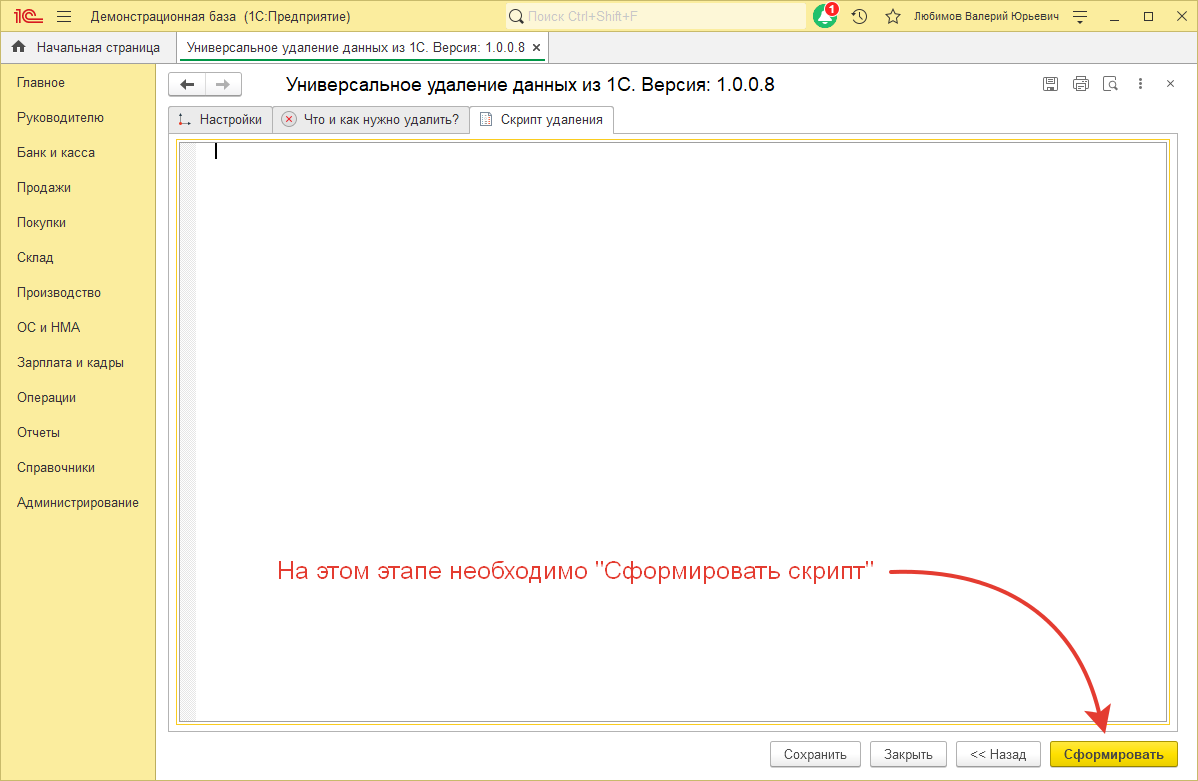Open the Что и как нужно удалить tab
This screenshot has height=781, width=1198.
[370, 119]
